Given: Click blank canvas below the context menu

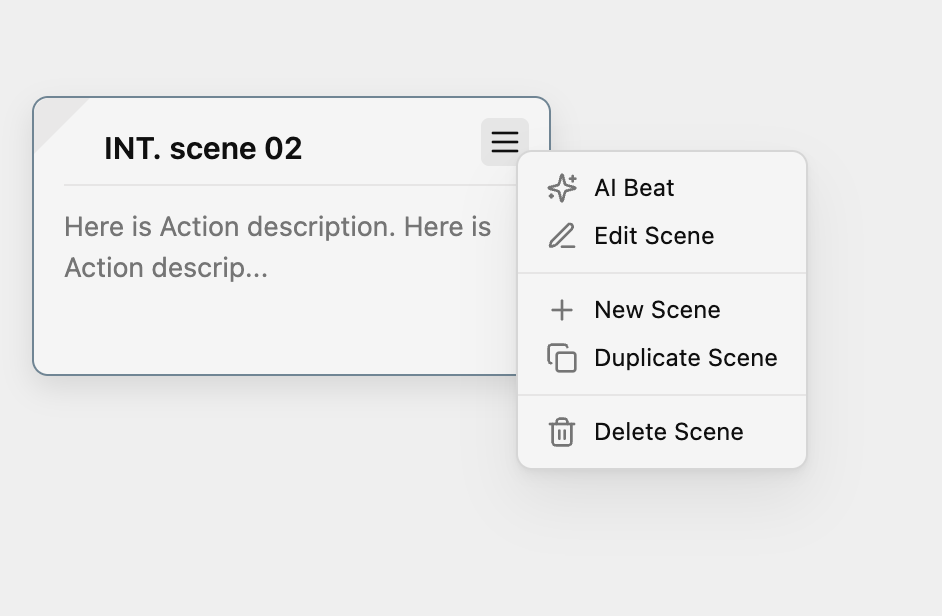Looking at the screenshot, I should click(661, 541).
